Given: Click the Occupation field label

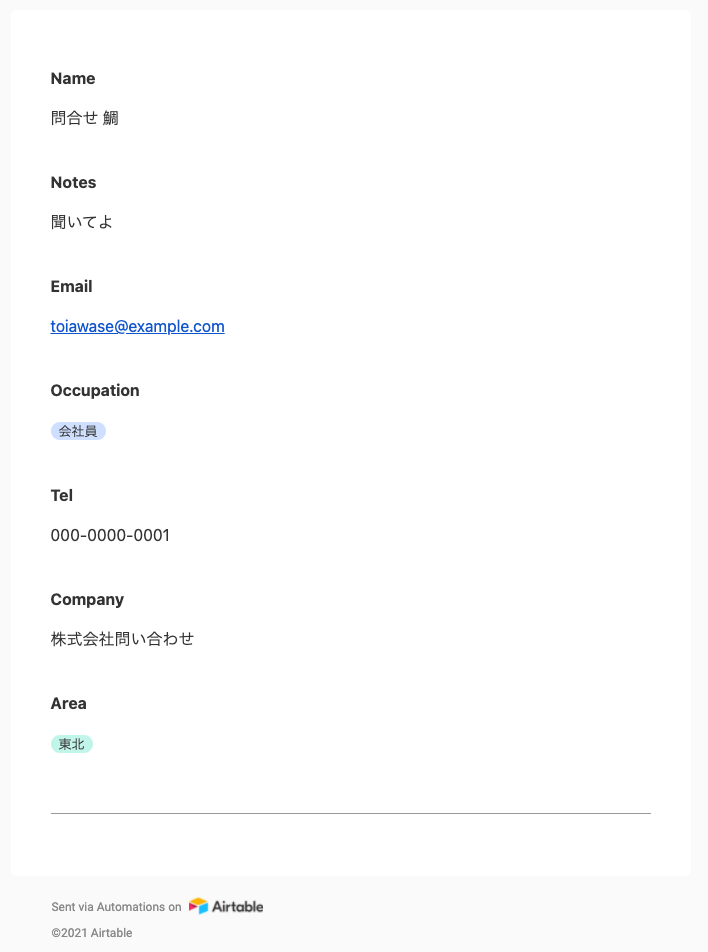Looking at the screenshot, I should pos(95,390).
